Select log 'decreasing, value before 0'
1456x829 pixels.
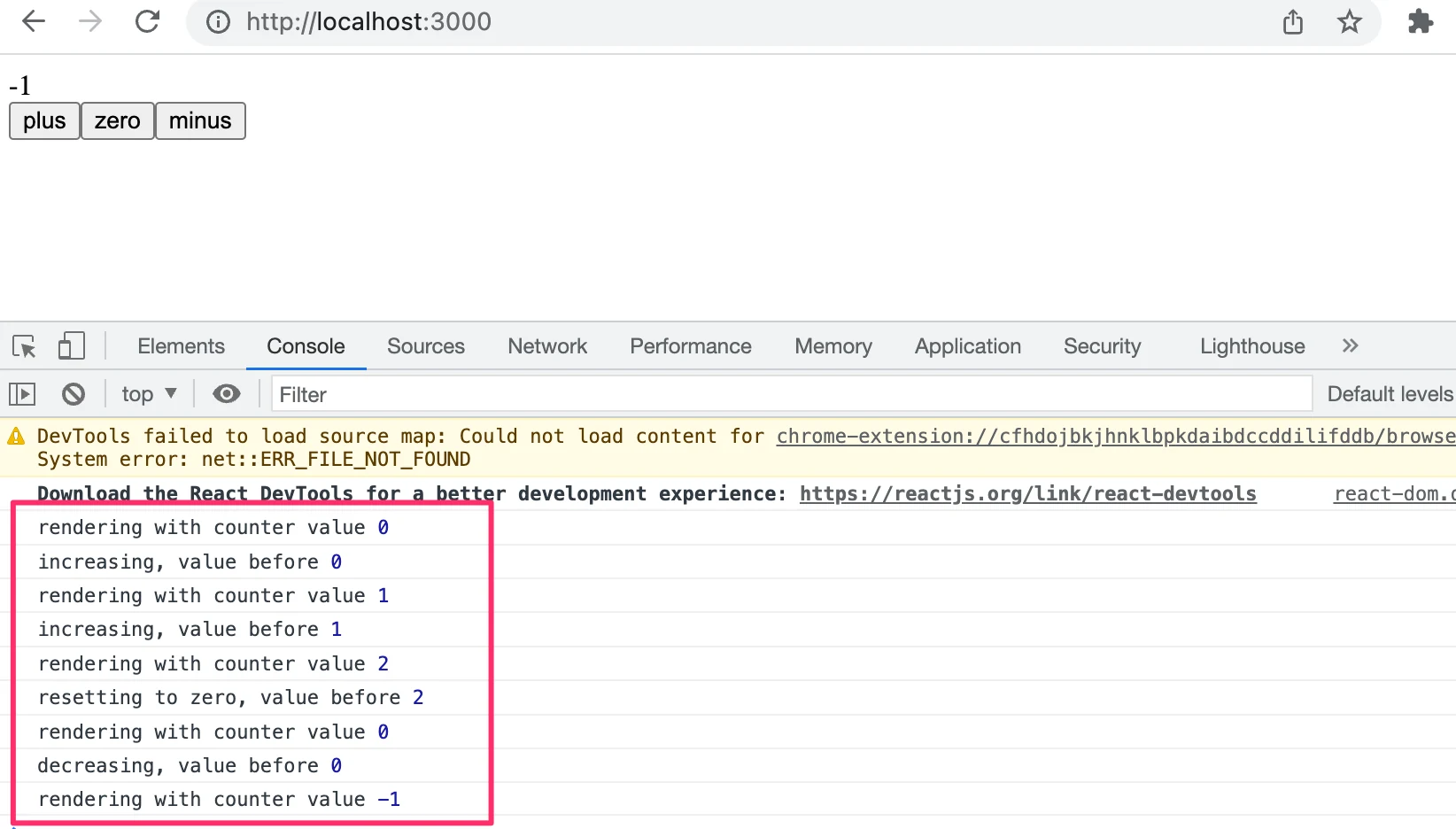190,765
